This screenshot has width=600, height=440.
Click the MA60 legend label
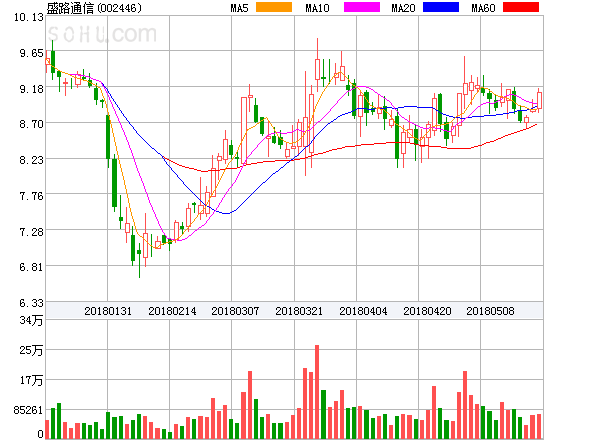pos(483,8)
